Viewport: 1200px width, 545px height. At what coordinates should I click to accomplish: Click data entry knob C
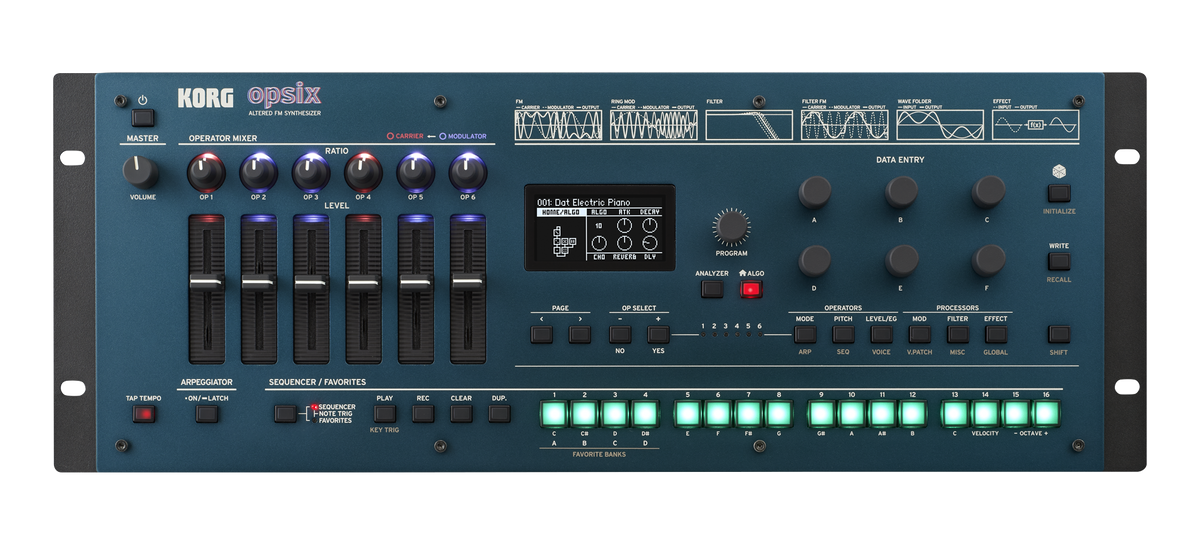tap(988, 192)
